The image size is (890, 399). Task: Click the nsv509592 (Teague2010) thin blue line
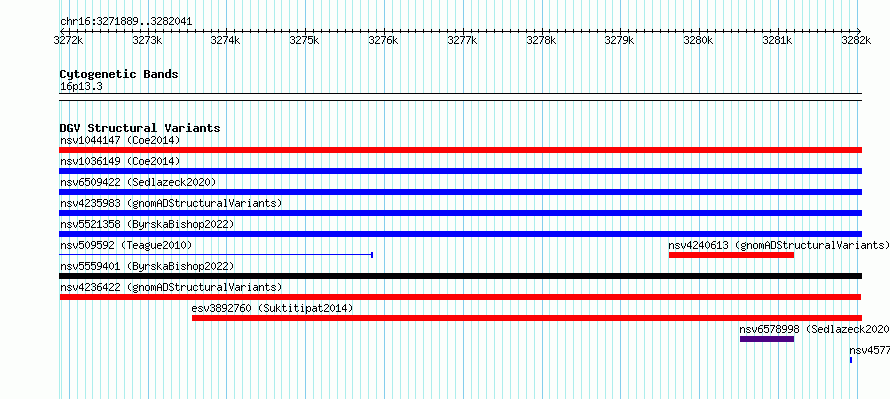point(216,255)
